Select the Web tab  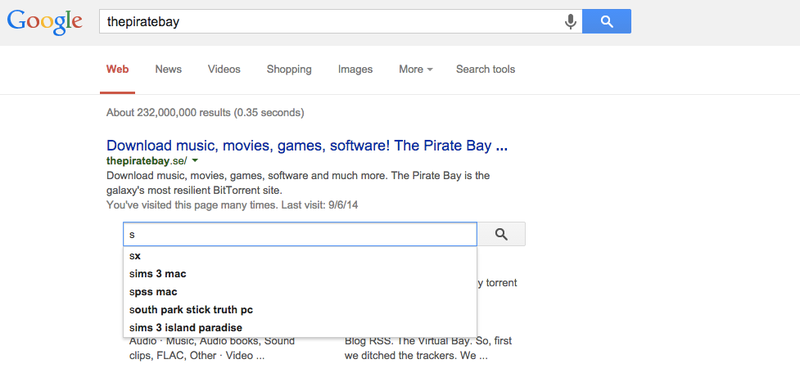coord(117,69)
